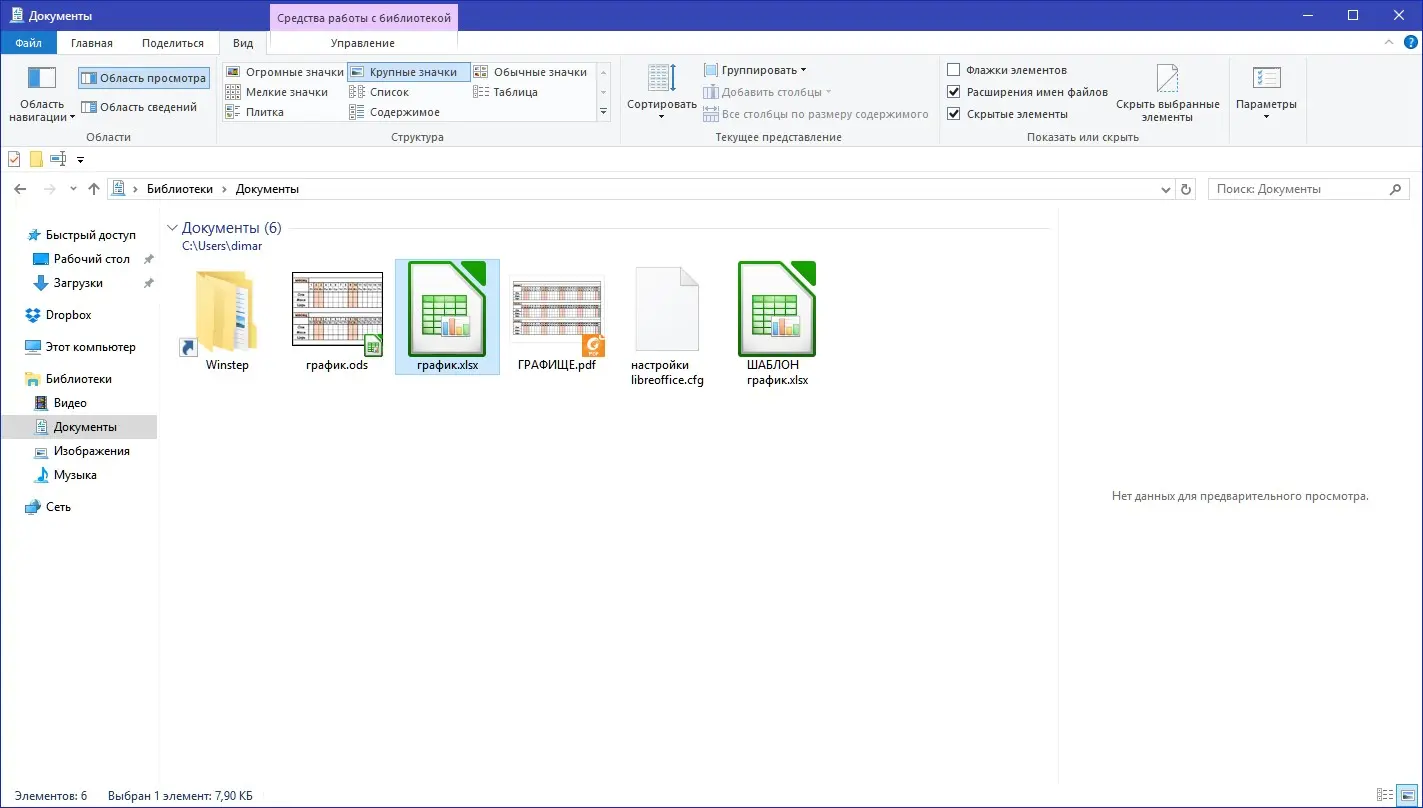Viewport: 1423px width, 808px height.
Task: Switch layout to Обычные значки
Action: click(530, 72)
